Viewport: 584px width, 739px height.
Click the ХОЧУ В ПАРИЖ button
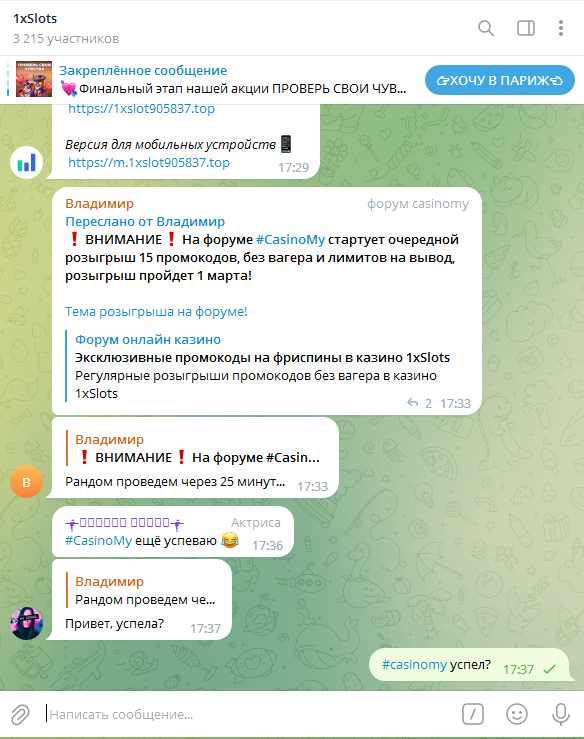(x=500, y=80)
